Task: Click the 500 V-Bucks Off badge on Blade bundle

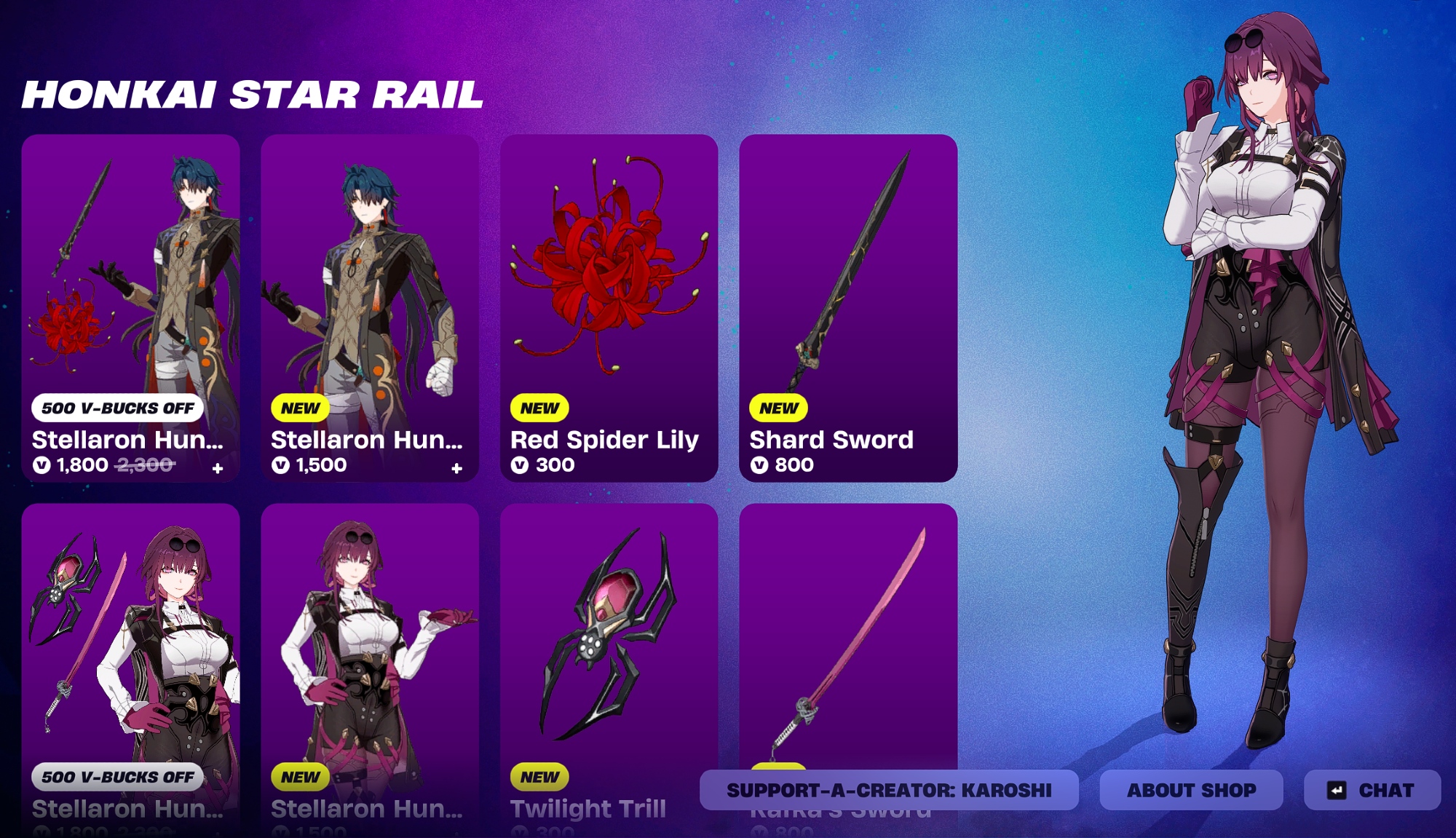Action: tap(117, 408)
